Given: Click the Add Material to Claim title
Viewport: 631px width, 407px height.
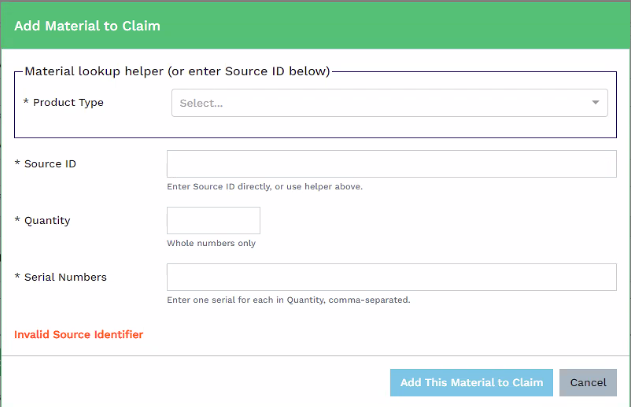Looking at the screenshot, I should tap(87, 25).
